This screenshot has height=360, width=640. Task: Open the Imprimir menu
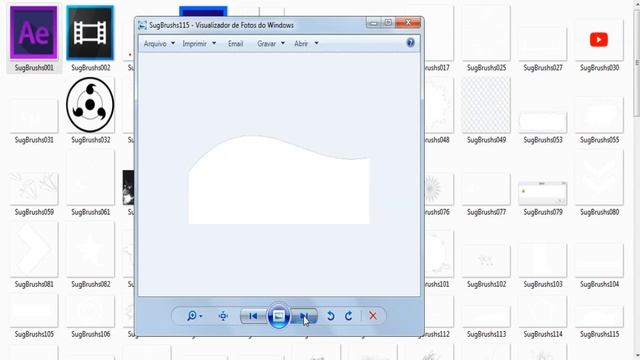tap(194, 44)
